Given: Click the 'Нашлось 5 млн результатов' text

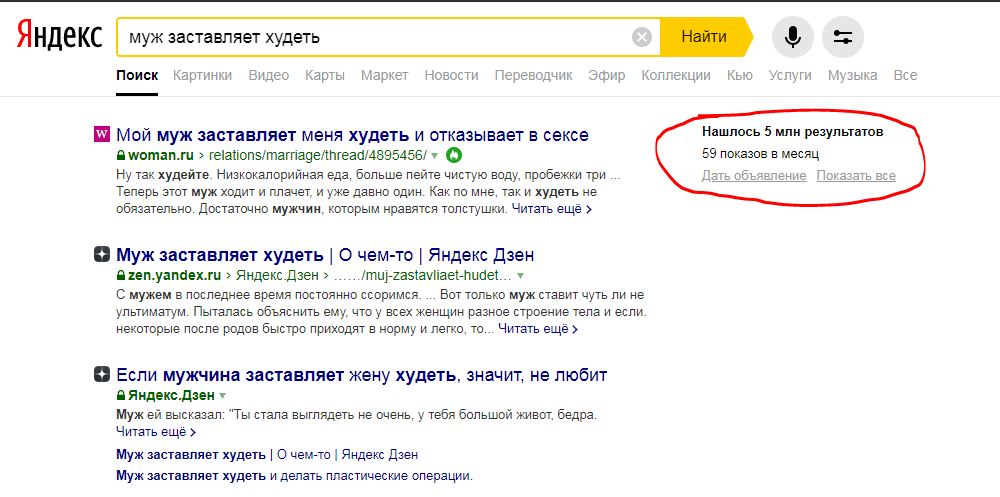Looking at the screenshot, I should pyautogui.click(x=793, y=132).
